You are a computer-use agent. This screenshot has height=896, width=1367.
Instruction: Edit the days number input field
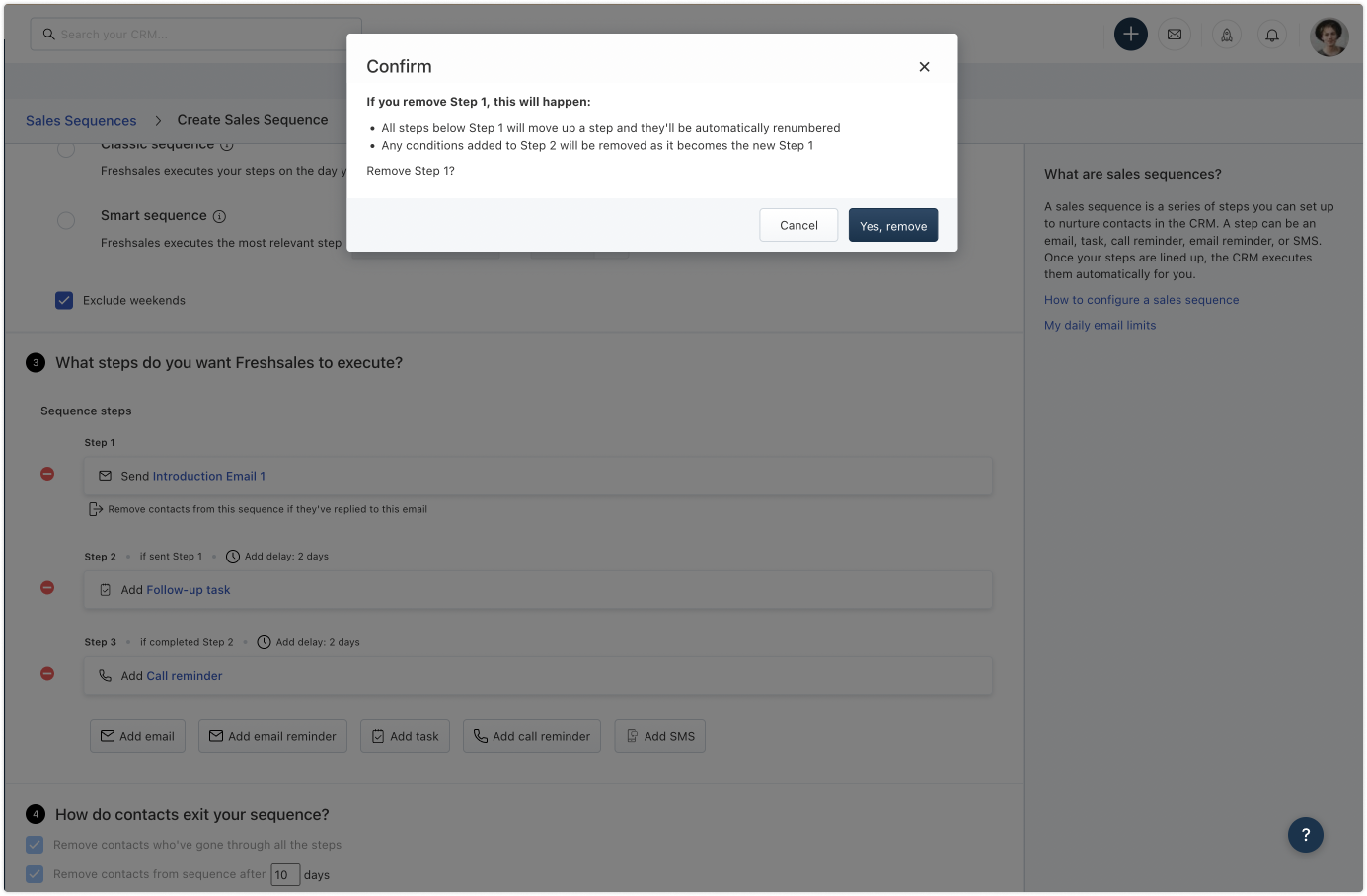(x=285, y=874)
